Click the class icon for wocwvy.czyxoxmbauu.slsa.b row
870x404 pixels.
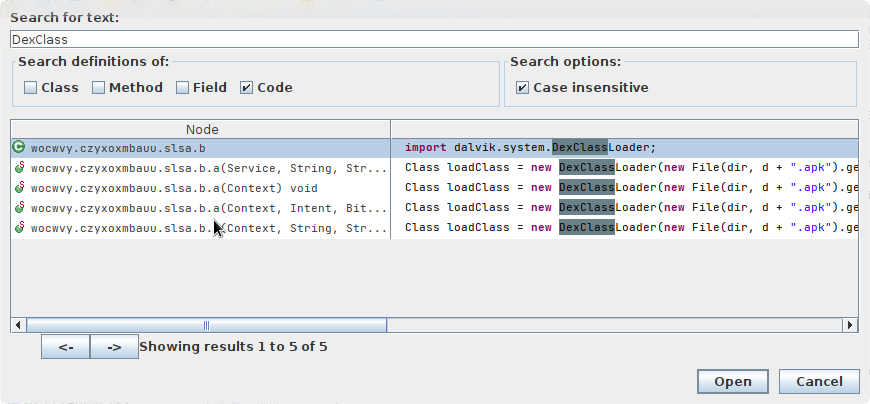pos(19,147)
